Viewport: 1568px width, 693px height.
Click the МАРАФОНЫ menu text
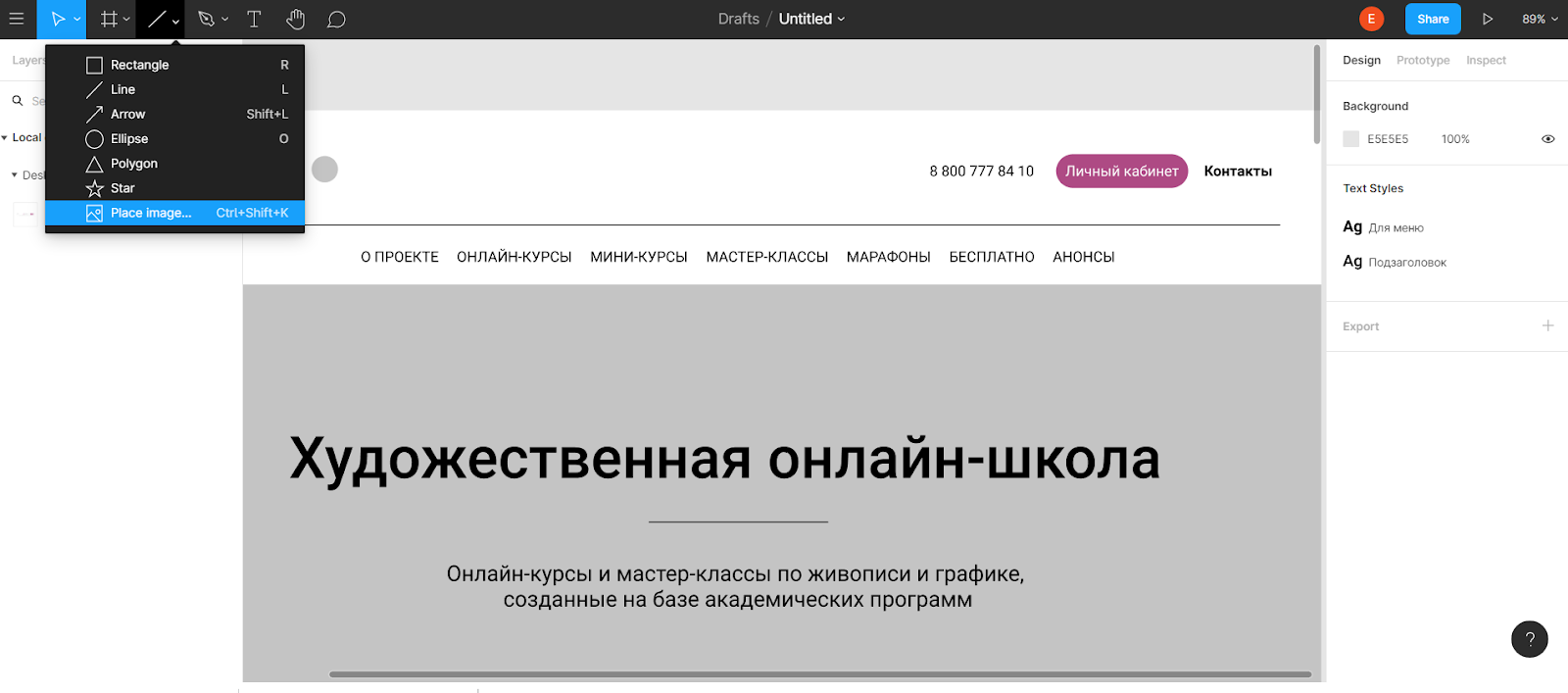889,257
